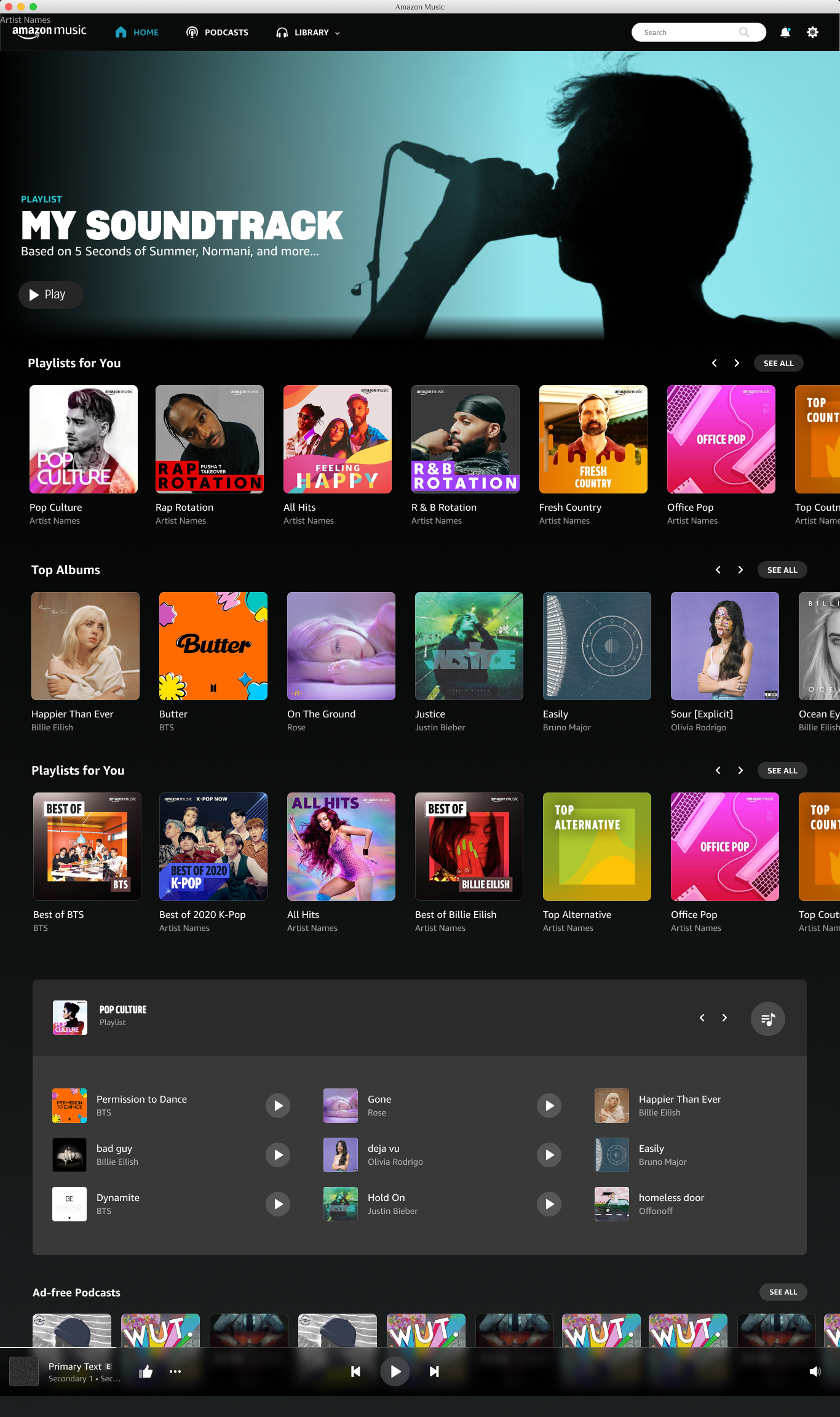See all Top Albums
The width and height of the screenshot is (840, 1417).
782,570
